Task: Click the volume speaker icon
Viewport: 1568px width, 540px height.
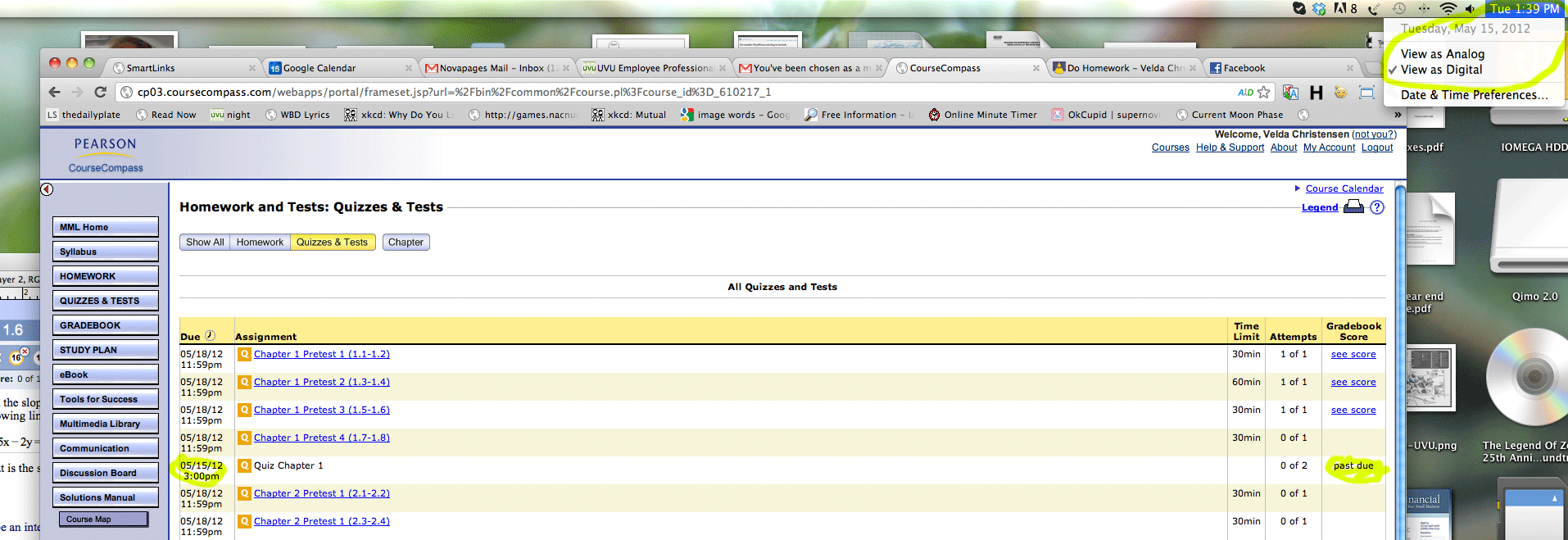Action: pos(1471,8)
